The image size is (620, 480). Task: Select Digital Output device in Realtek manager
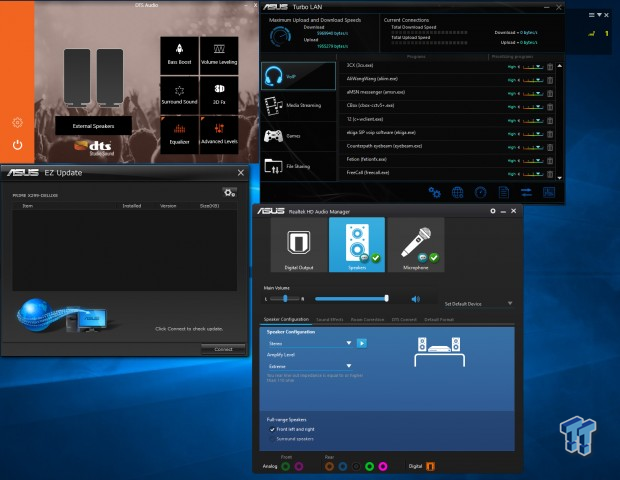pos(299,245)
